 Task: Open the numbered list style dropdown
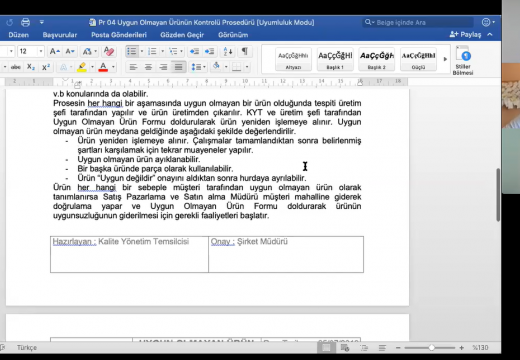pos(162,51)
